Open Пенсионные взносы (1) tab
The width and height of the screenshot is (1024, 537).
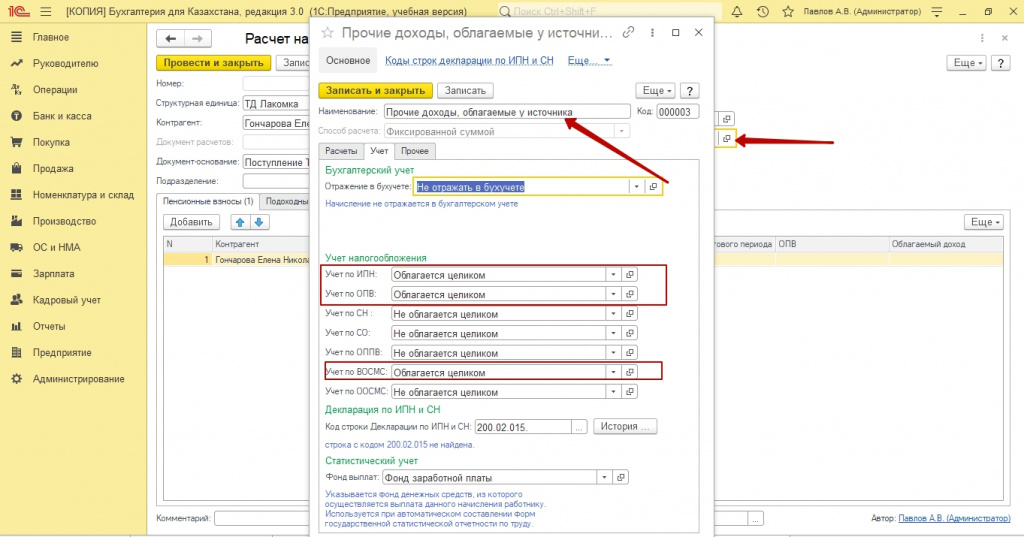click(x=208, y=201)
